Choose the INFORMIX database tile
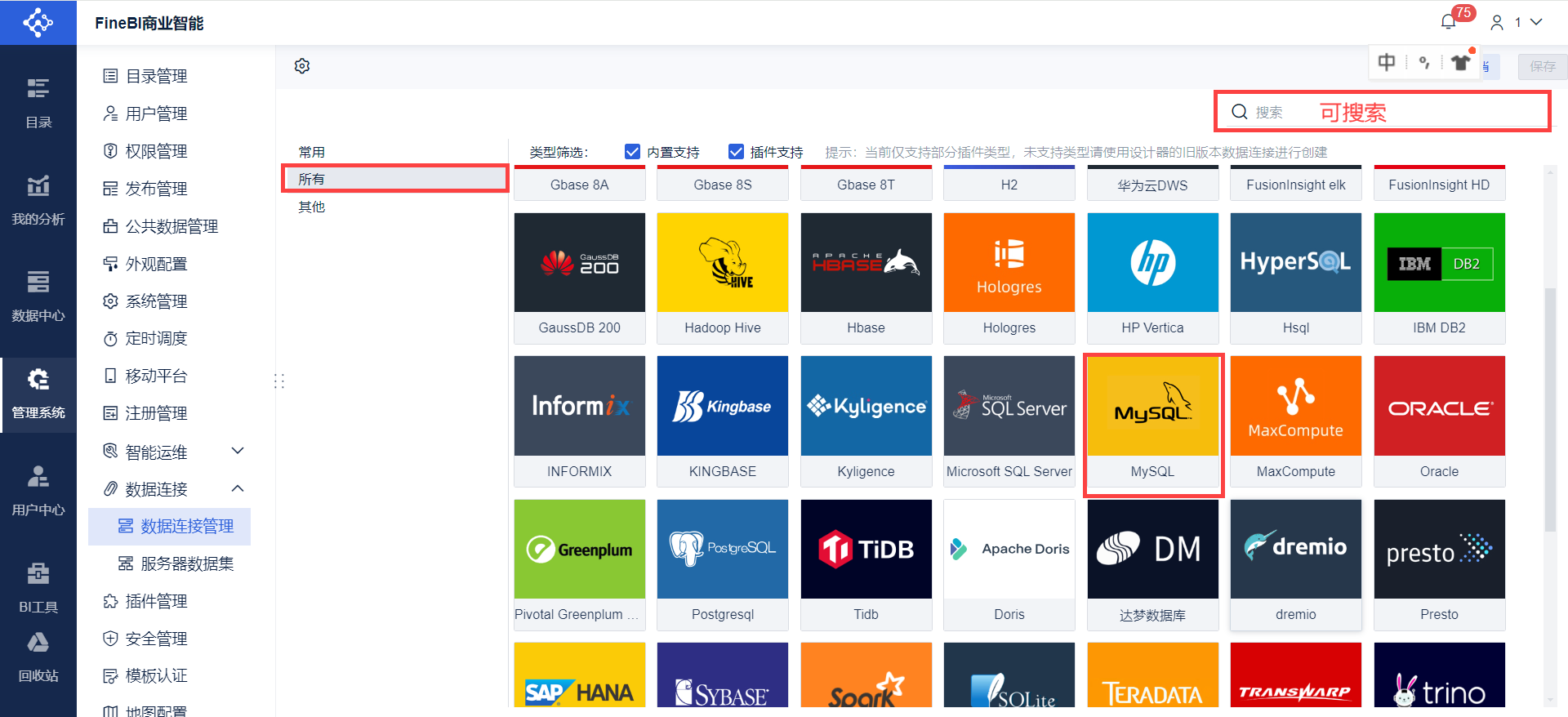The image size is (1568, 717). [580, 421]
